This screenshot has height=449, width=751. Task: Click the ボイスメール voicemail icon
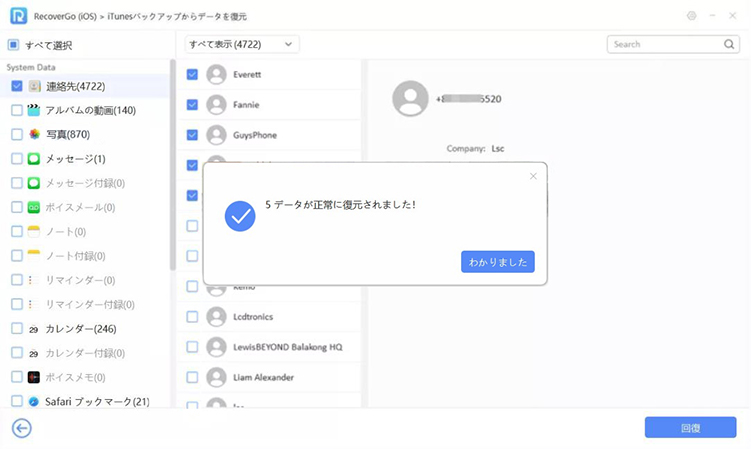pos(34,207)
